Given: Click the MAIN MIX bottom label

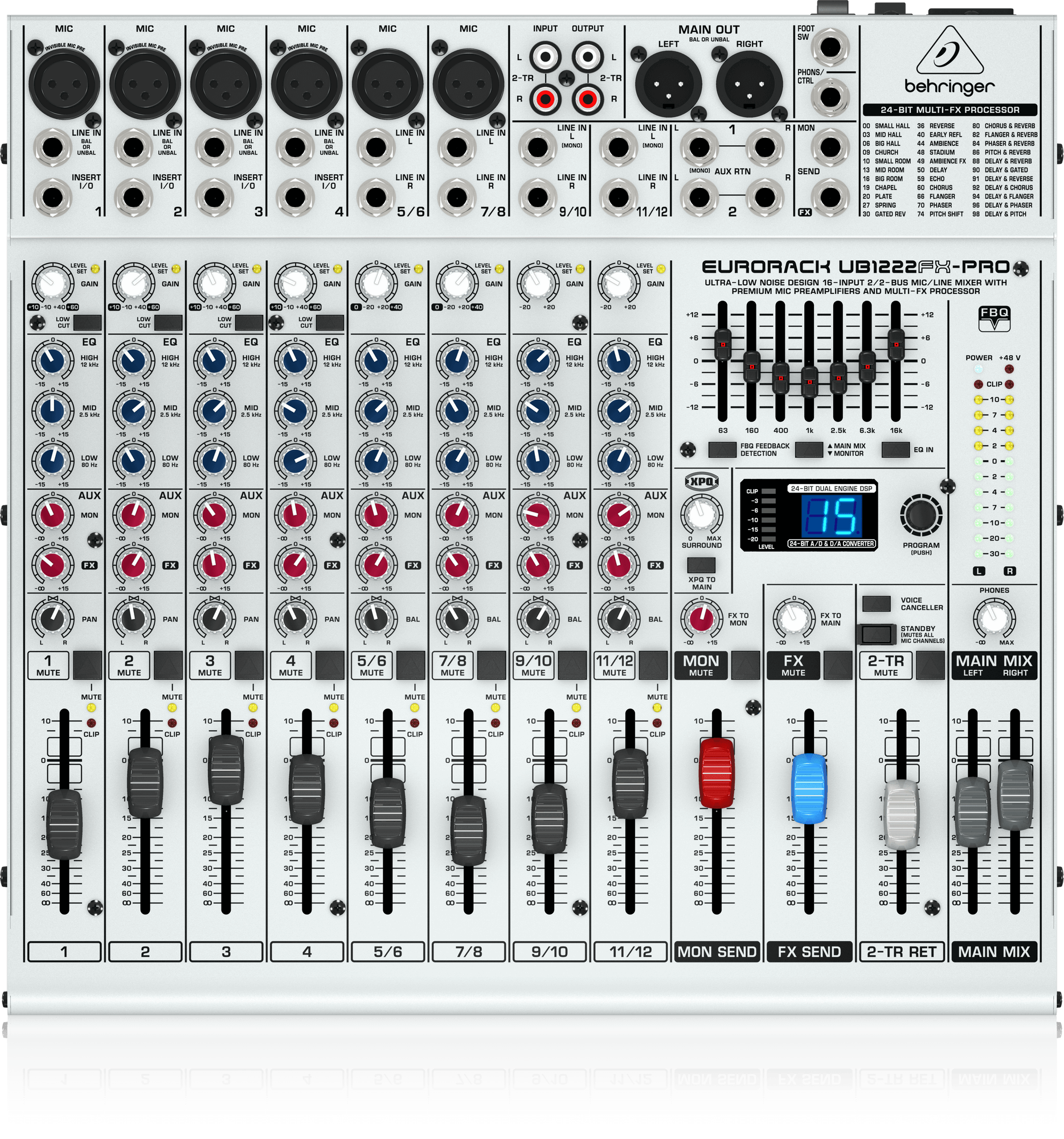Looking at the screenshot, I should pyautogui.click(x=994, y=952).
